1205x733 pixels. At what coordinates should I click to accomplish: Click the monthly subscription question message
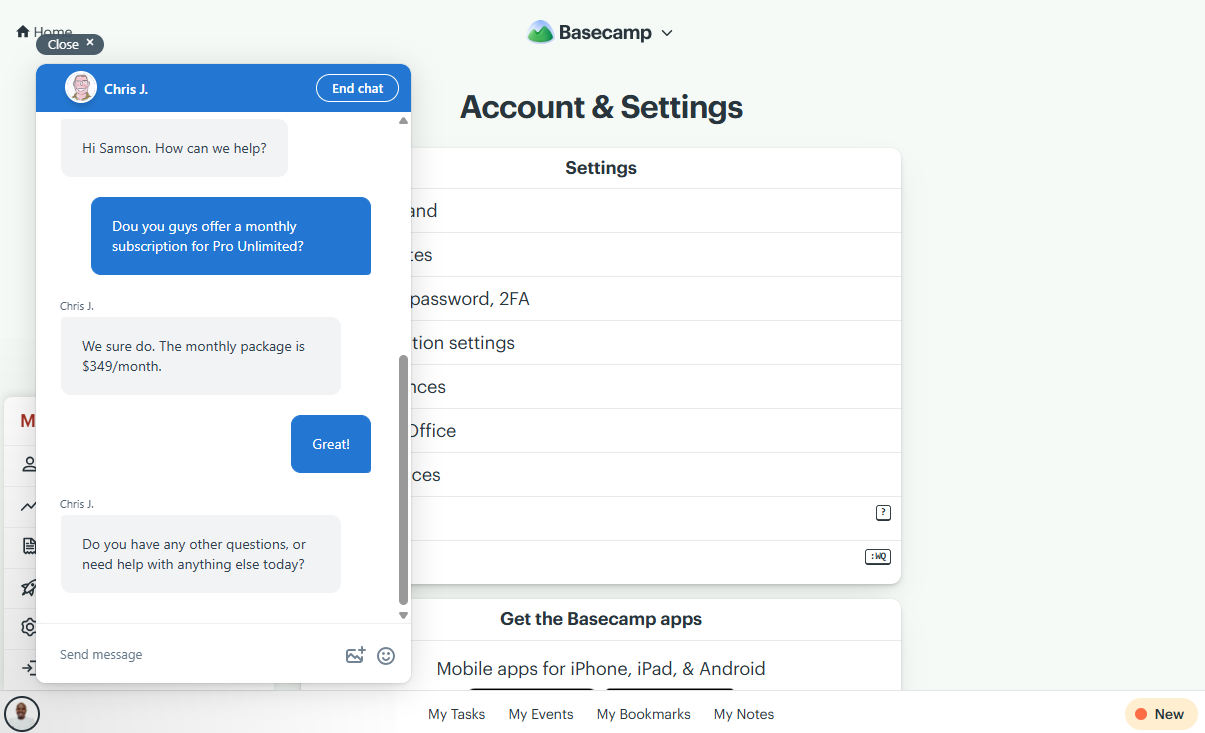231,236
